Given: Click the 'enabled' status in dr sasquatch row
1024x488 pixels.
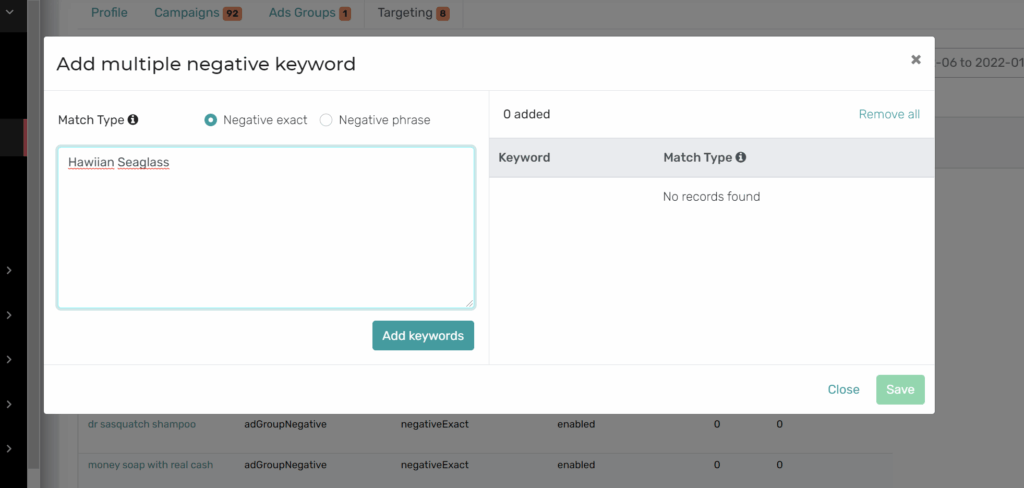Looking at the screenshot, I should pos(576,424).
